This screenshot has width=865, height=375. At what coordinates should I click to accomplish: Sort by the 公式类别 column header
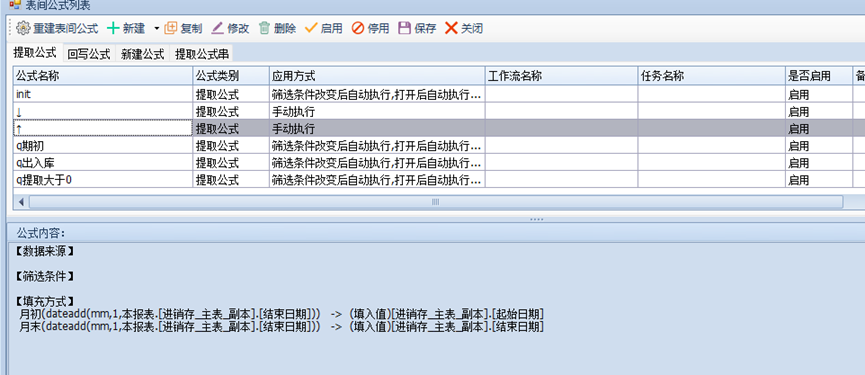click(x=231, y=76)
